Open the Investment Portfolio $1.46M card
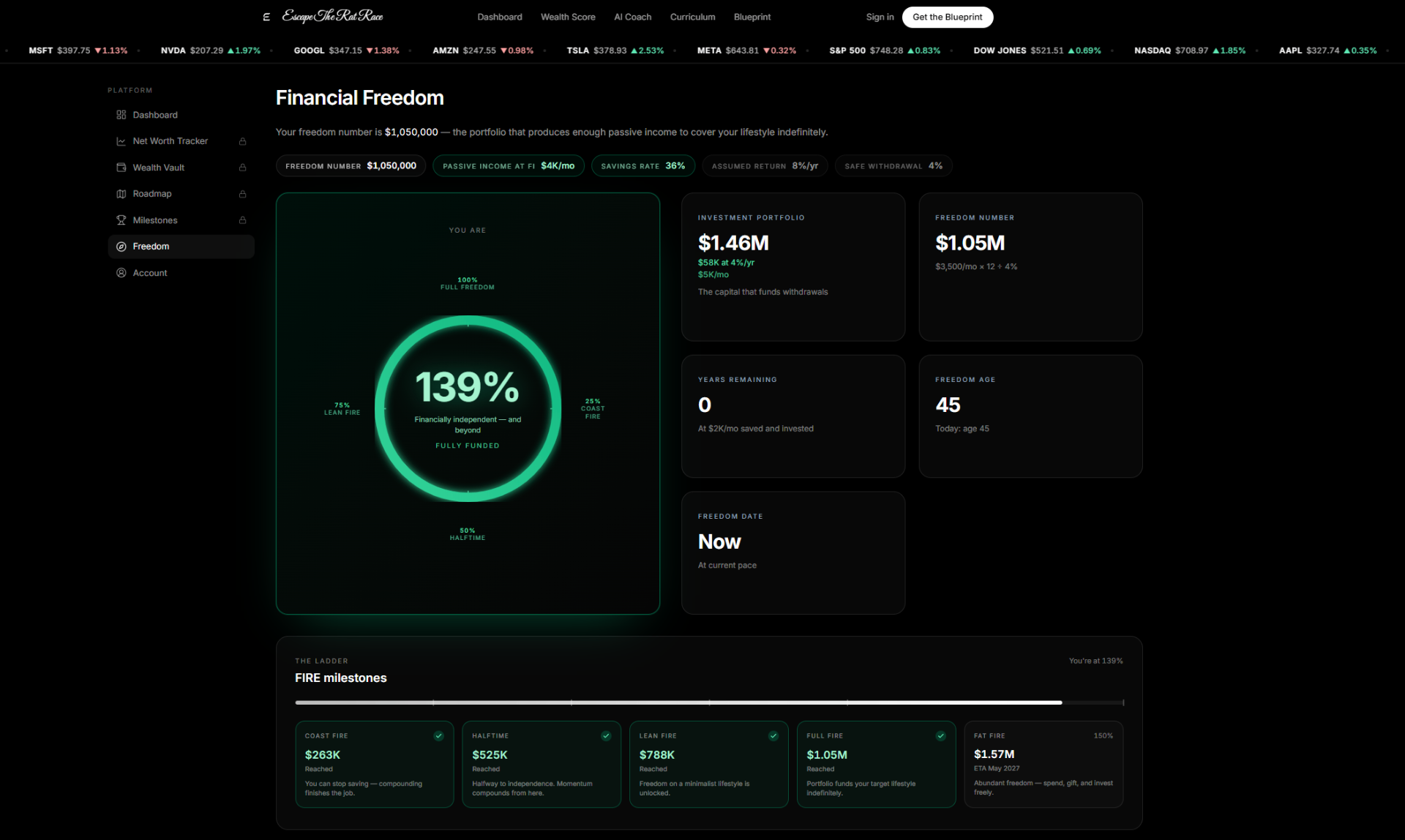This screenshot has width=1405, height=840. 793,267
